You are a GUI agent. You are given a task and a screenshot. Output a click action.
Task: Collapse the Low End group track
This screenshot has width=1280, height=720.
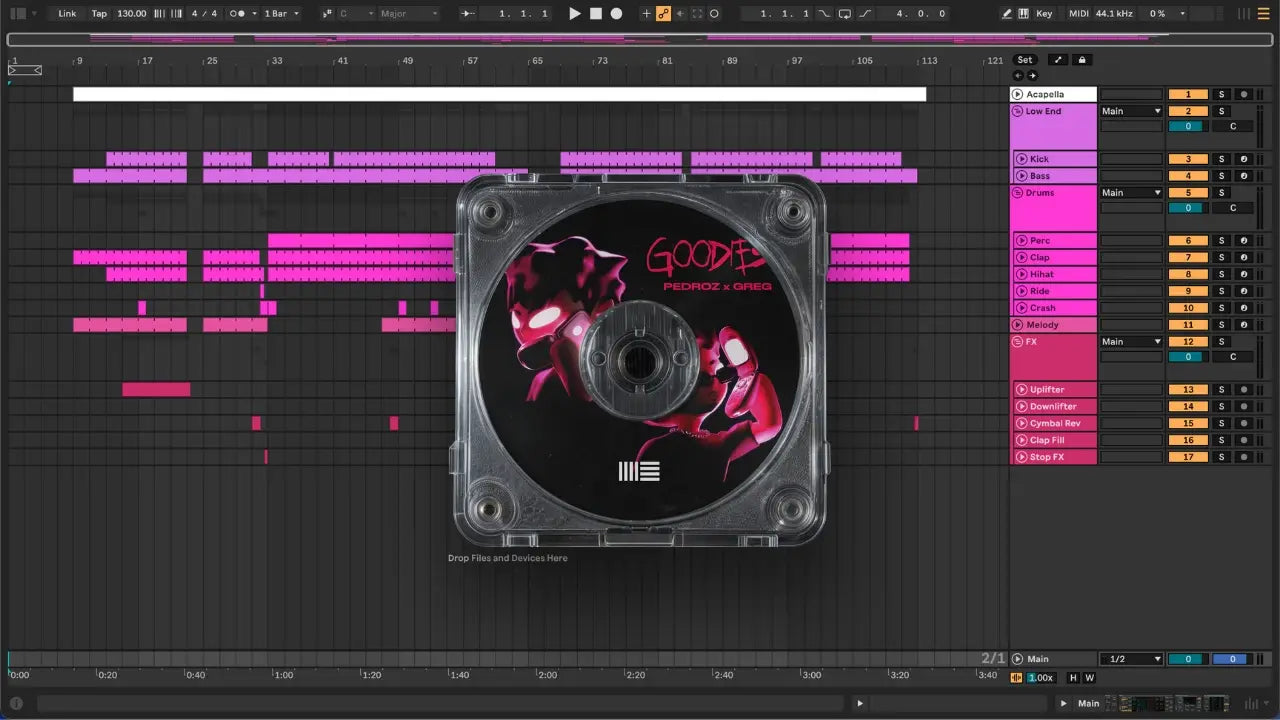pyautogui.click(x=1017, y=111)
